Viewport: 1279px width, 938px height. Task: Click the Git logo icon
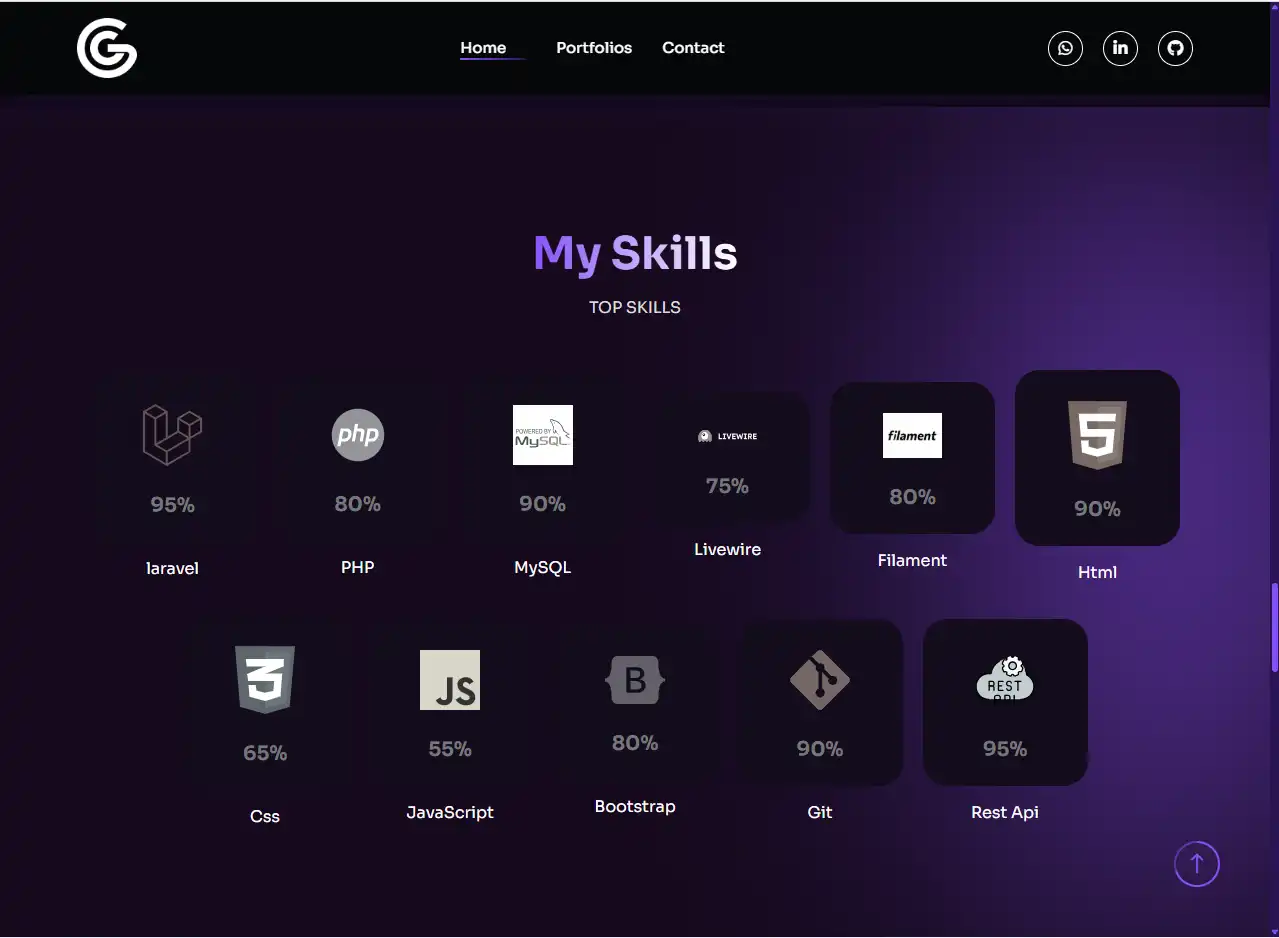[820, 680]
